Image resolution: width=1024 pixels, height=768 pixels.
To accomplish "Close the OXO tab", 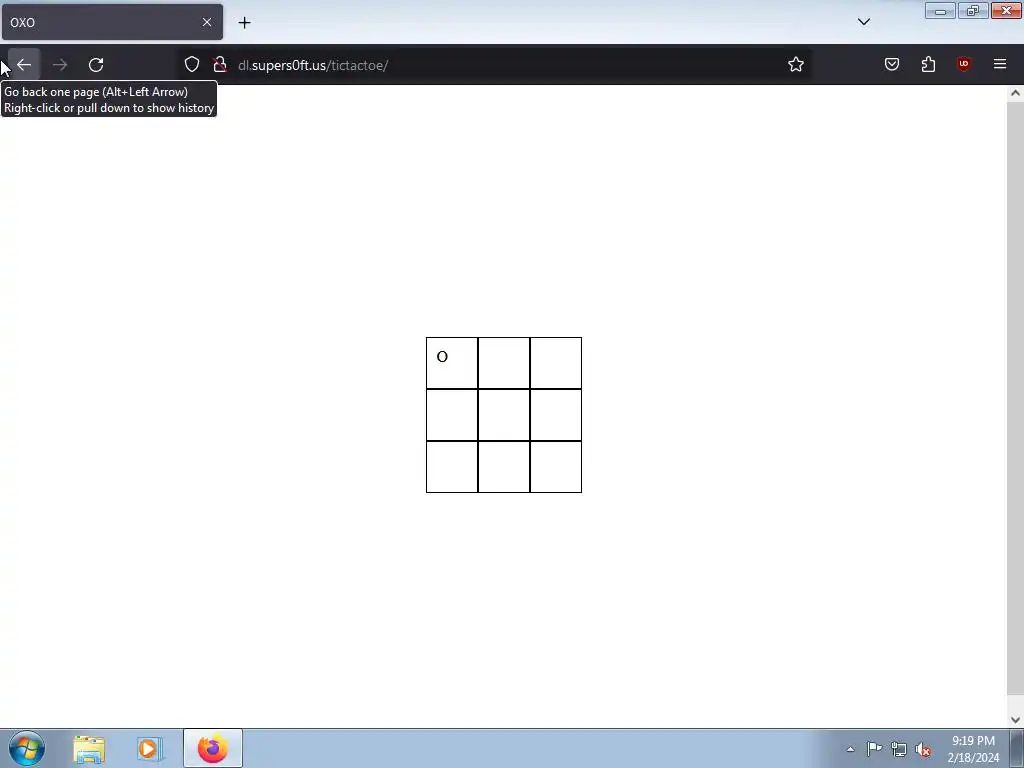I will (206, 22).
